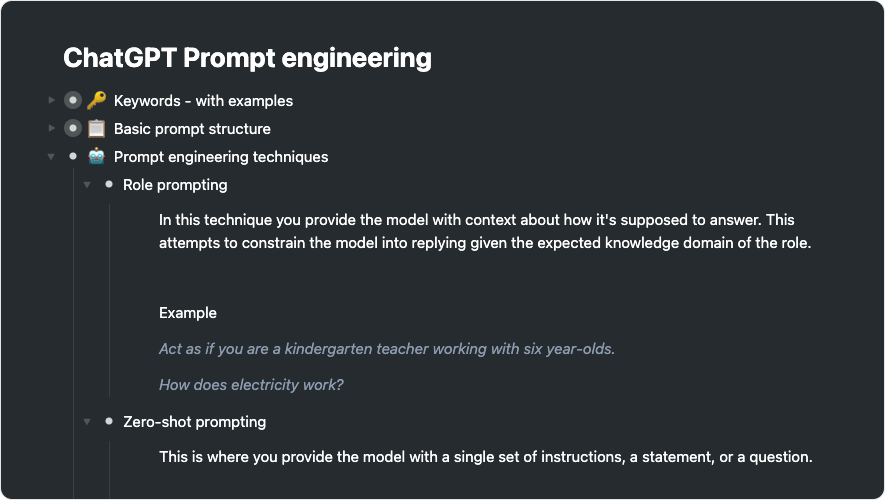Click the Keywords - with examples text
The height and width of the screenshot is (500, 885).
pyautogui.click(x=203, y=101)
